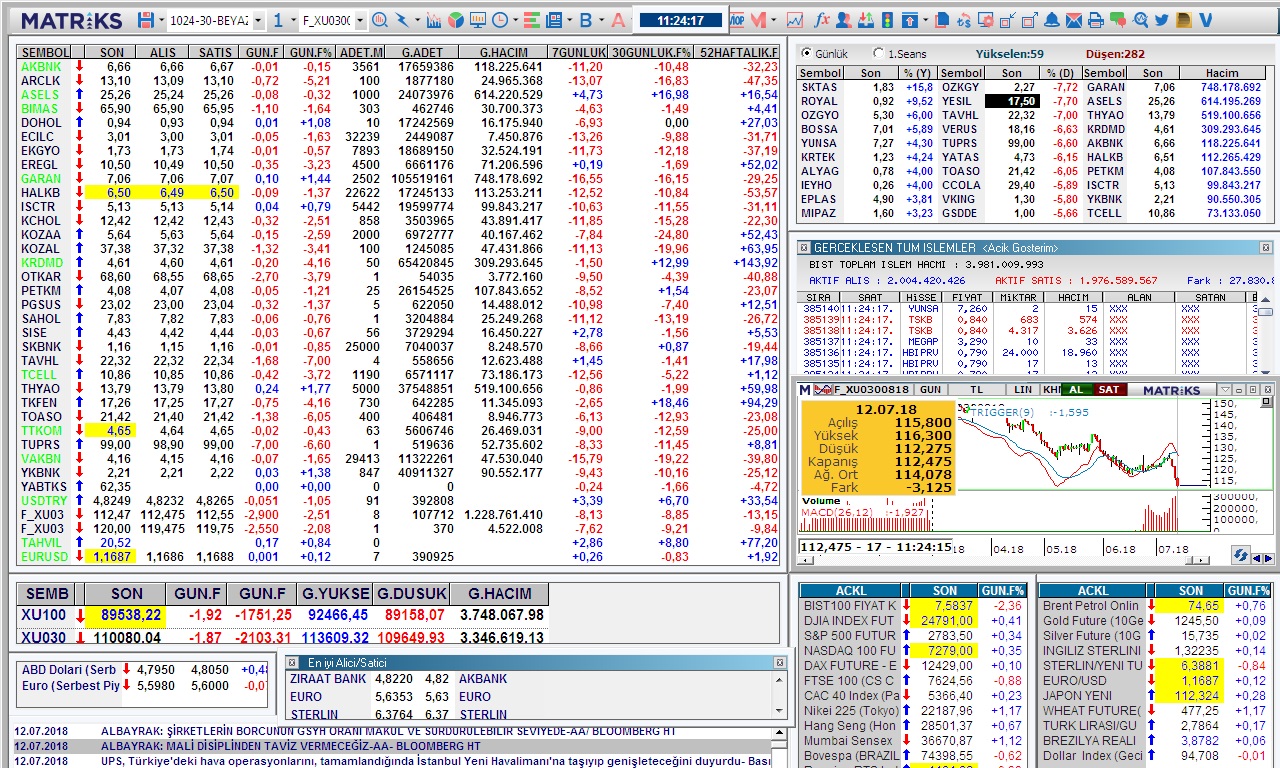Expand the arrow beside the B icon

(x=601, y=20)
